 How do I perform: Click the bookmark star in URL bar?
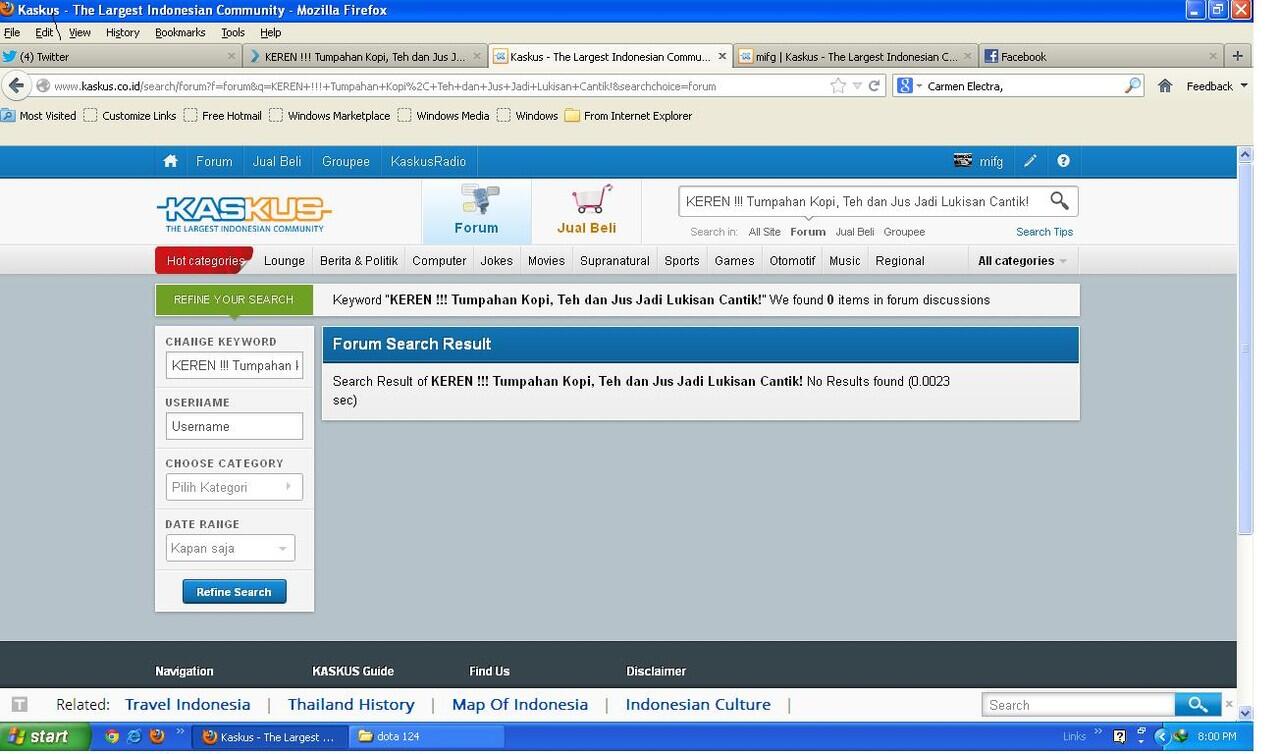[838, 86]
